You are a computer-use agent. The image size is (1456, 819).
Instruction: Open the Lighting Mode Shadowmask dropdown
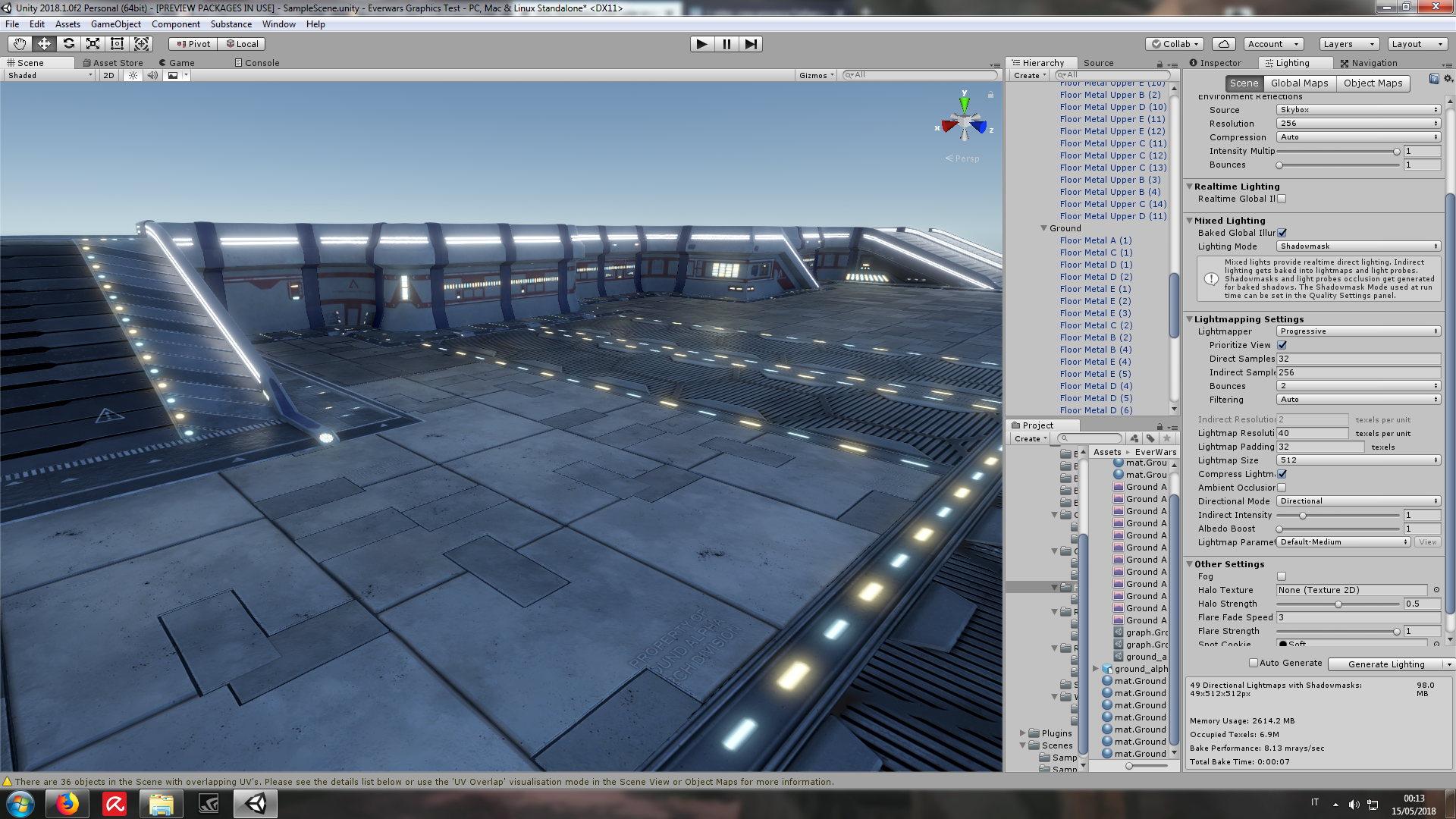point(1357,246)
